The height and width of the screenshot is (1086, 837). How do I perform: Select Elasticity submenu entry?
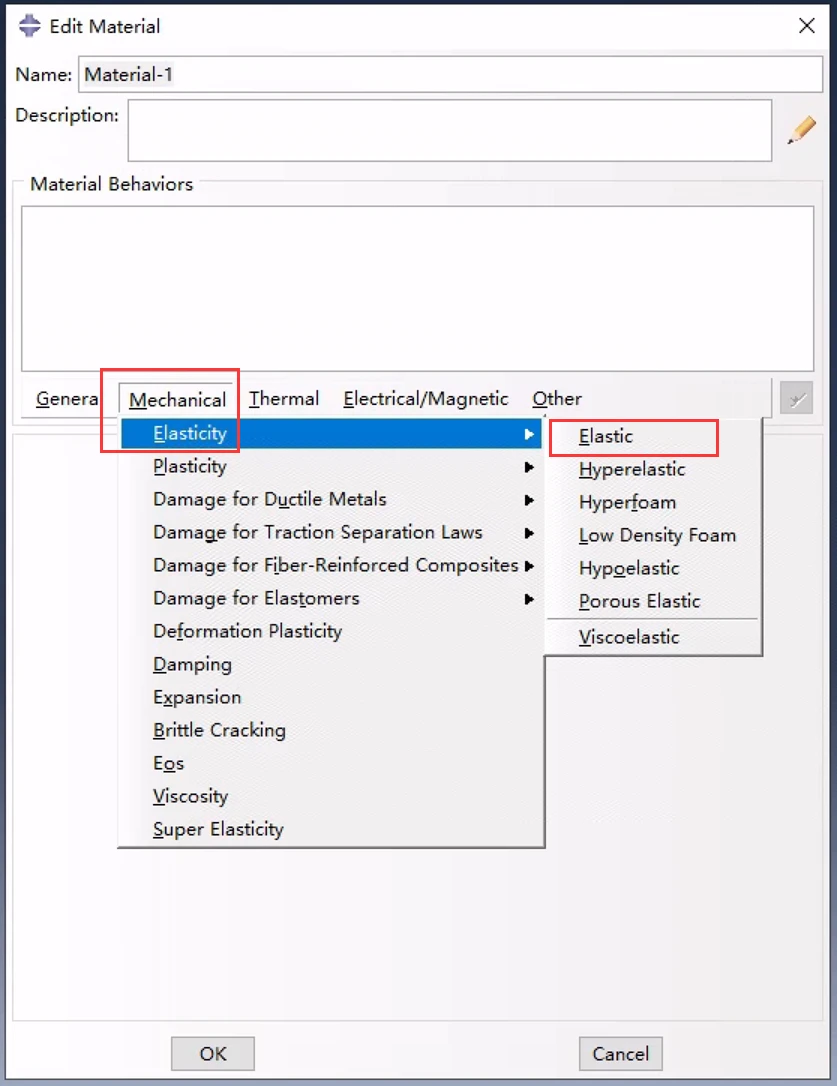click(x=331, y=434)
